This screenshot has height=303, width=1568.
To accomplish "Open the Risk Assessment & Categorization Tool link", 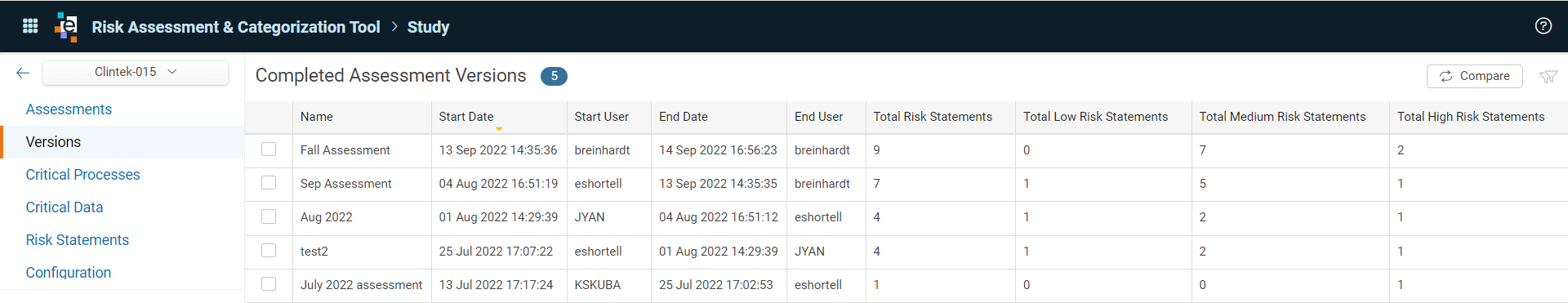I will [236, 27].
